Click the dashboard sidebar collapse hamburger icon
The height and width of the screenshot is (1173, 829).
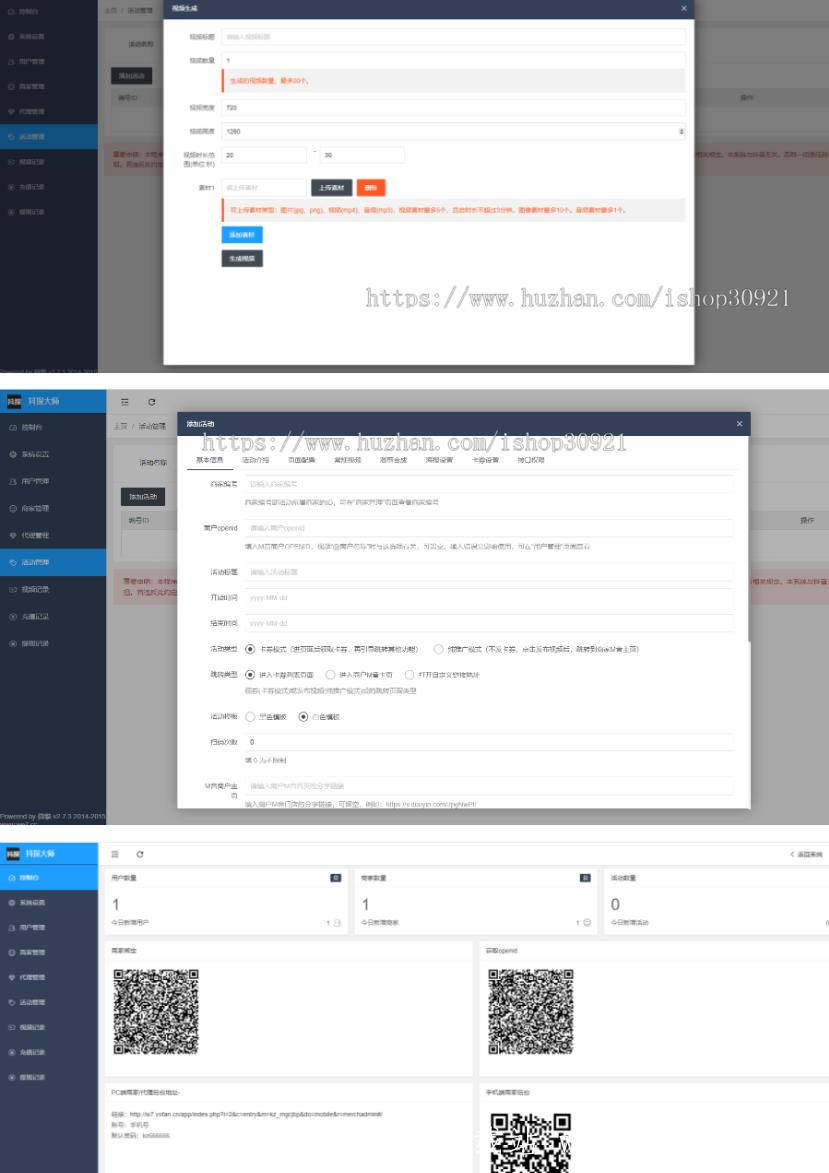114,854
